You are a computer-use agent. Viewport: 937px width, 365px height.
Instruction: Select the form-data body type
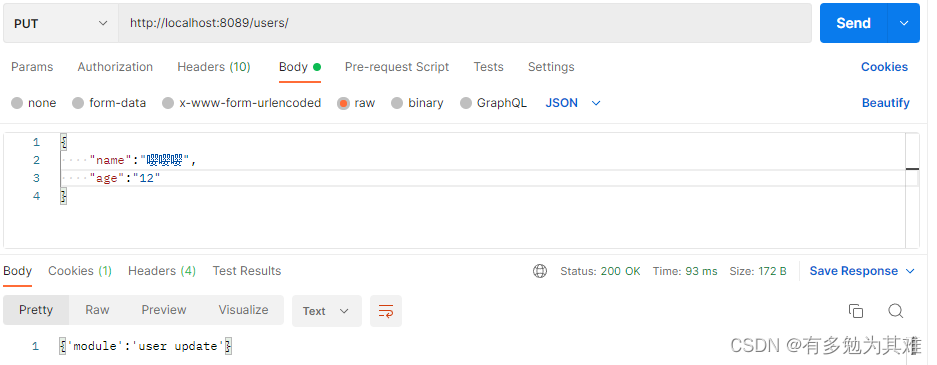click(x=109, y=103)
